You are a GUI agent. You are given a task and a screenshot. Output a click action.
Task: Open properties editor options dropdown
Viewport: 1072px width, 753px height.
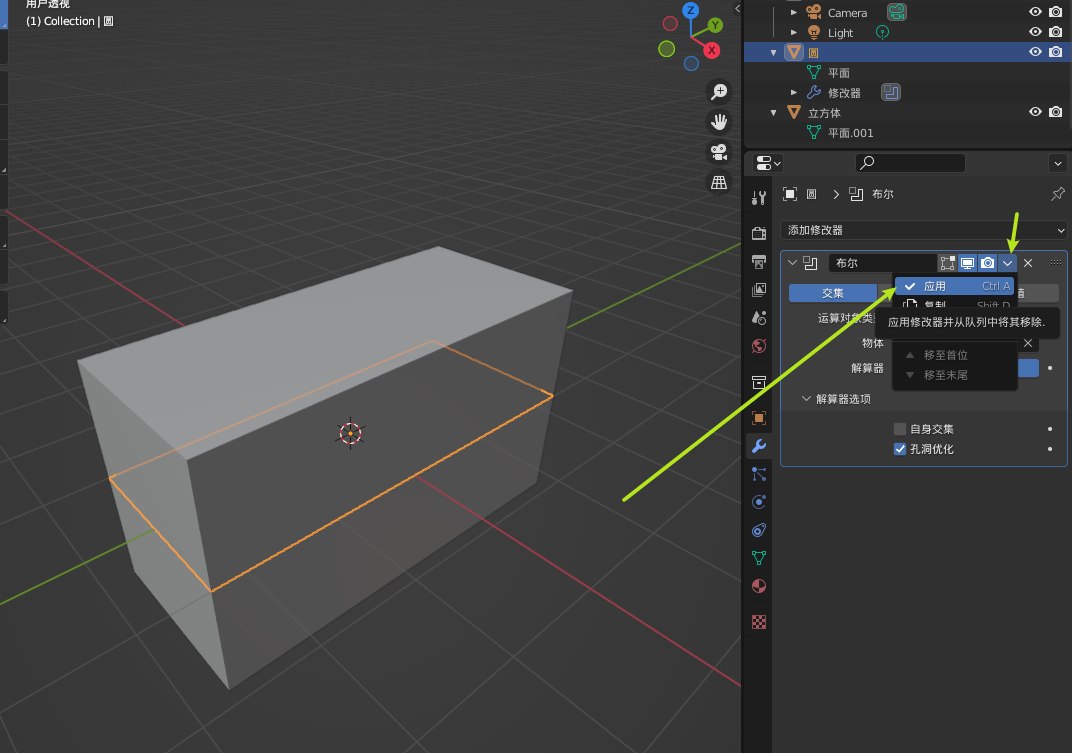coord(1058,163)
